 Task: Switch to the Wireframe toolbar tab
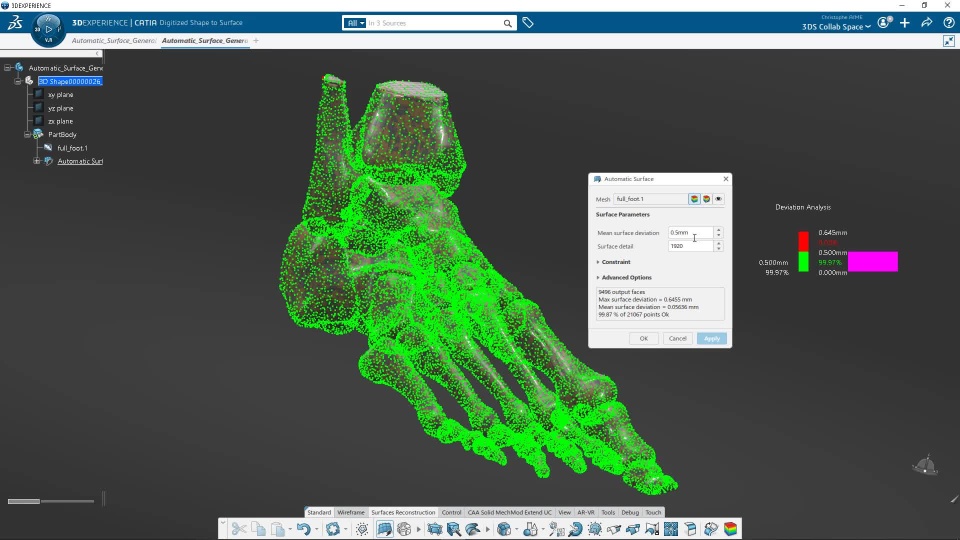[351, 512]
